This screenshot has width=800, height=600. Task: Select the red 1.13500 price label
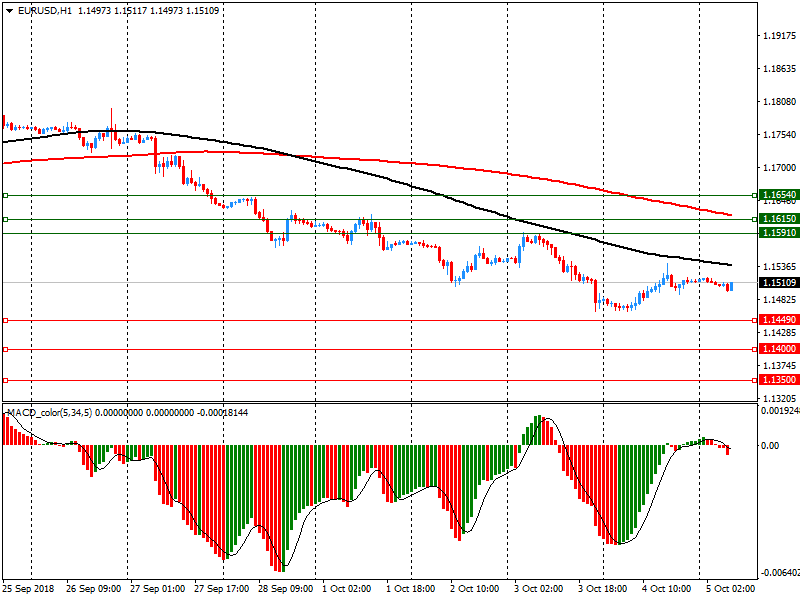click(778, 380)
